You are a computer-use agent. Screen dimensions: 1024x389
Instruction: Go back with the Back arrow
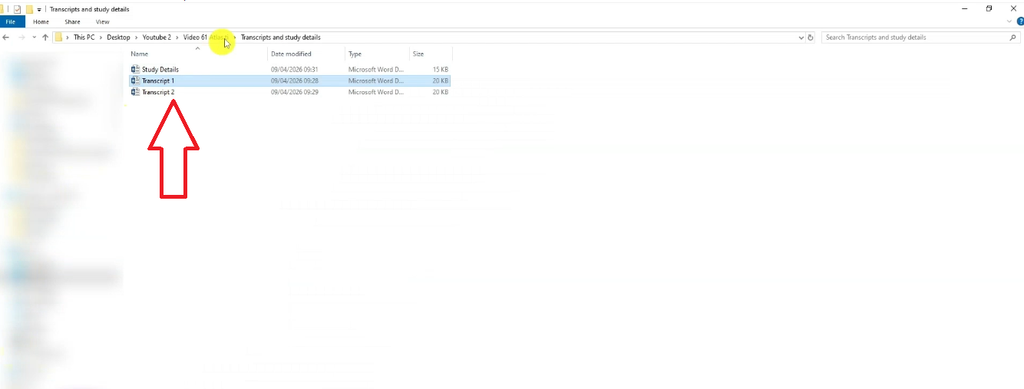6,38
